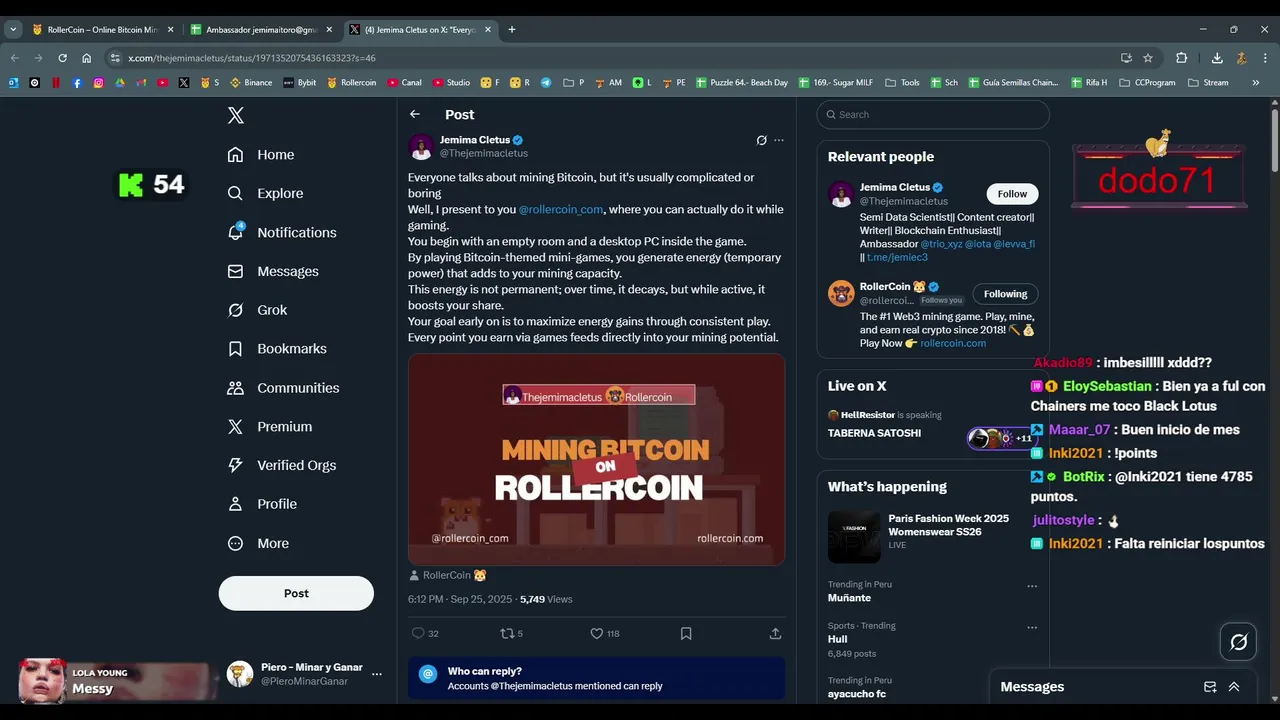This screenshot has height=720, width=1280.
Task: Open the post's three-dot menu
Action: (x=779, y=140)
